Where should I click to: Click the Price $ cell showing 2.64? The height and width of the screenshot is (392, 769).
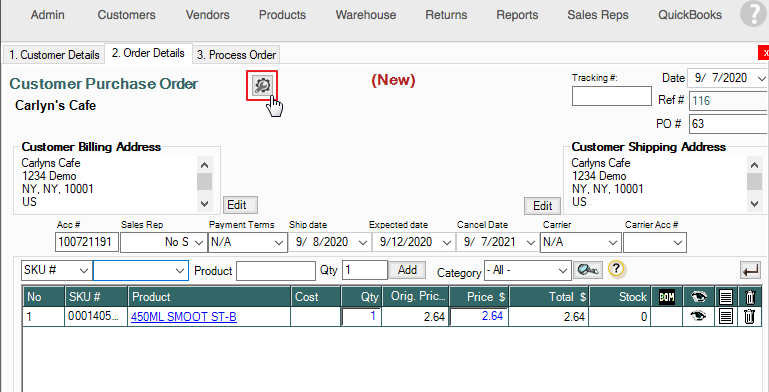tap(479, 317)
